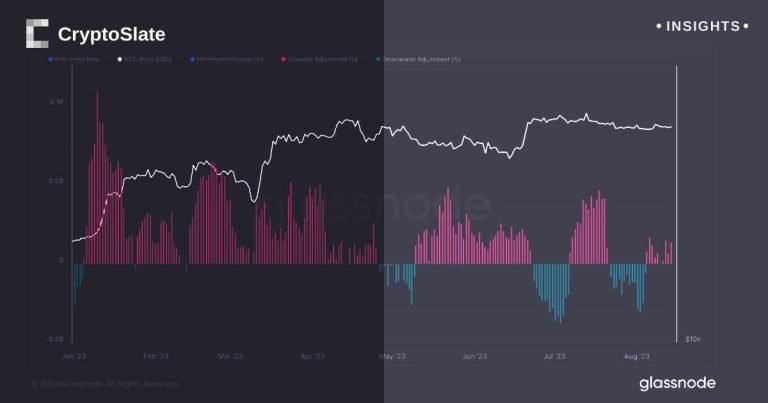This screenshot has width=768, height=403.
Task: Click the 0.16 y-axis value
Action: coord(55,102)
